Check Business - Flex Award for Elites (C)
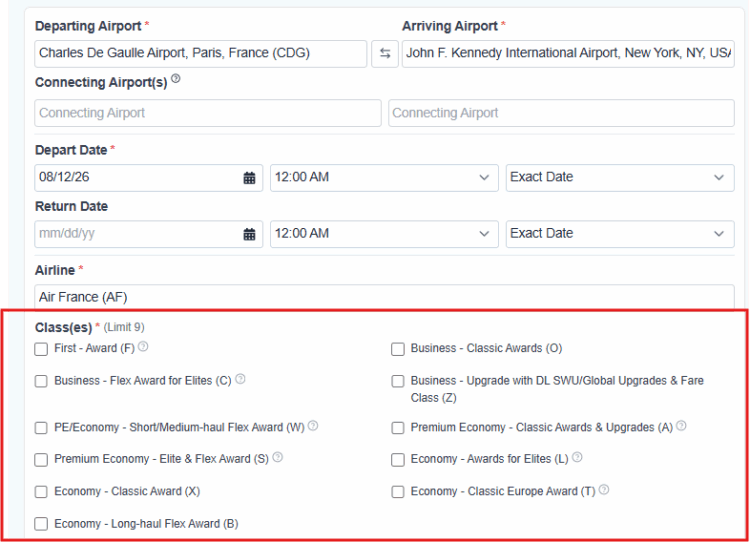This screenshot has height=542, width=750. pos(41,381)
